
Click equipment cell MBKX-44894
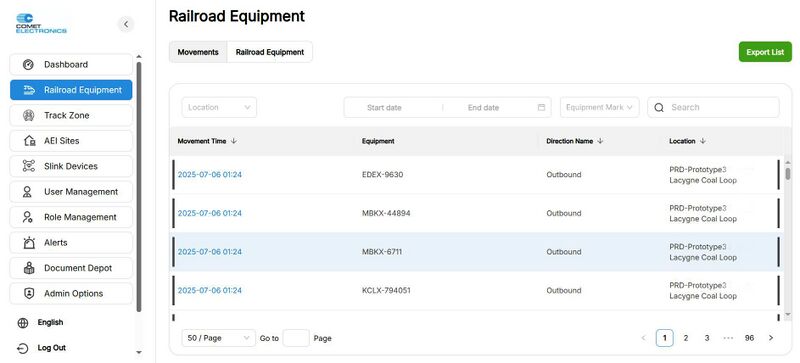click(x=386, y=213)
